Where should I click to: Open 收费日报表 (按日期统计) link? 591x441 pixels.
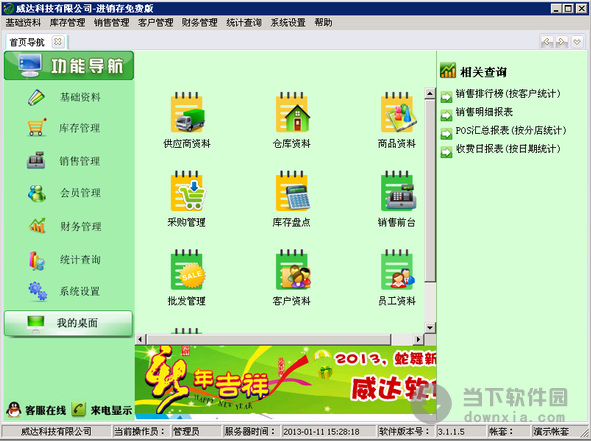[508, 149]
